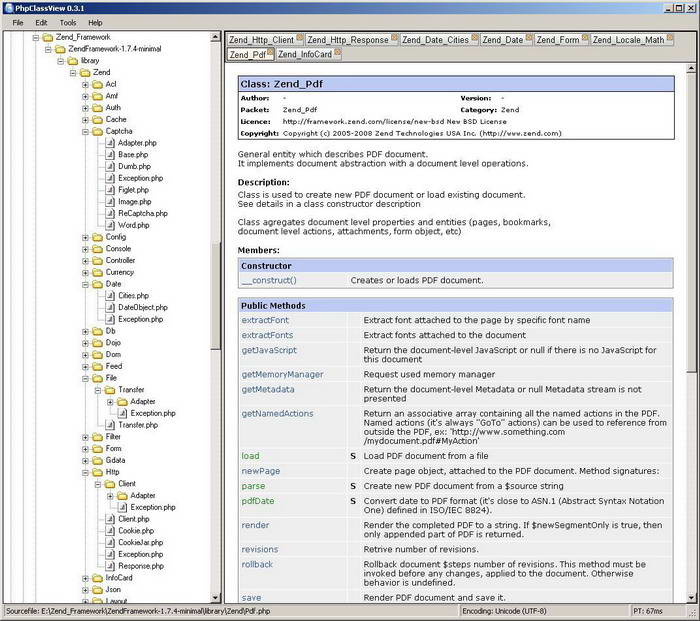700x621 pixels.
Task: Expand the Db folder node
Action: [85, 331]
